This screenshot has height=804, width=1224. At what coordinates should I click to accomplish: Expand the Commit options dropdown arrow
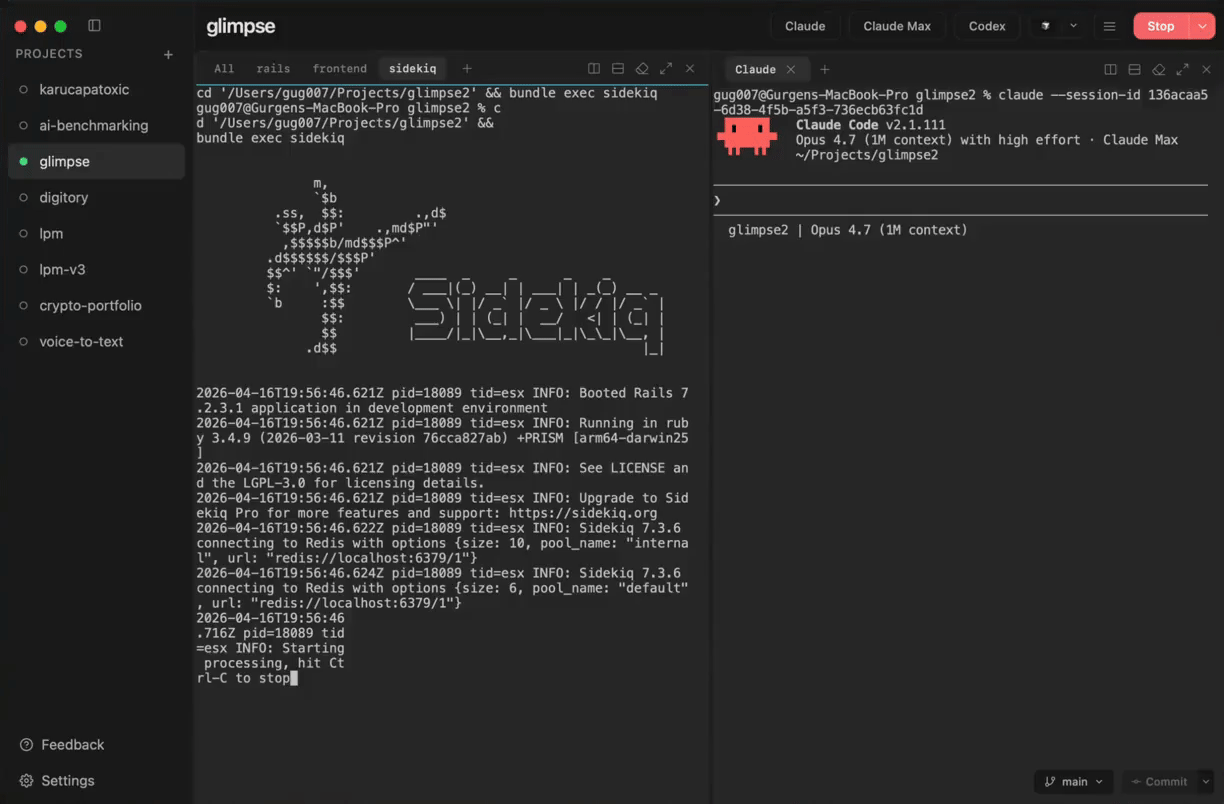click(x=1205, y=782)
